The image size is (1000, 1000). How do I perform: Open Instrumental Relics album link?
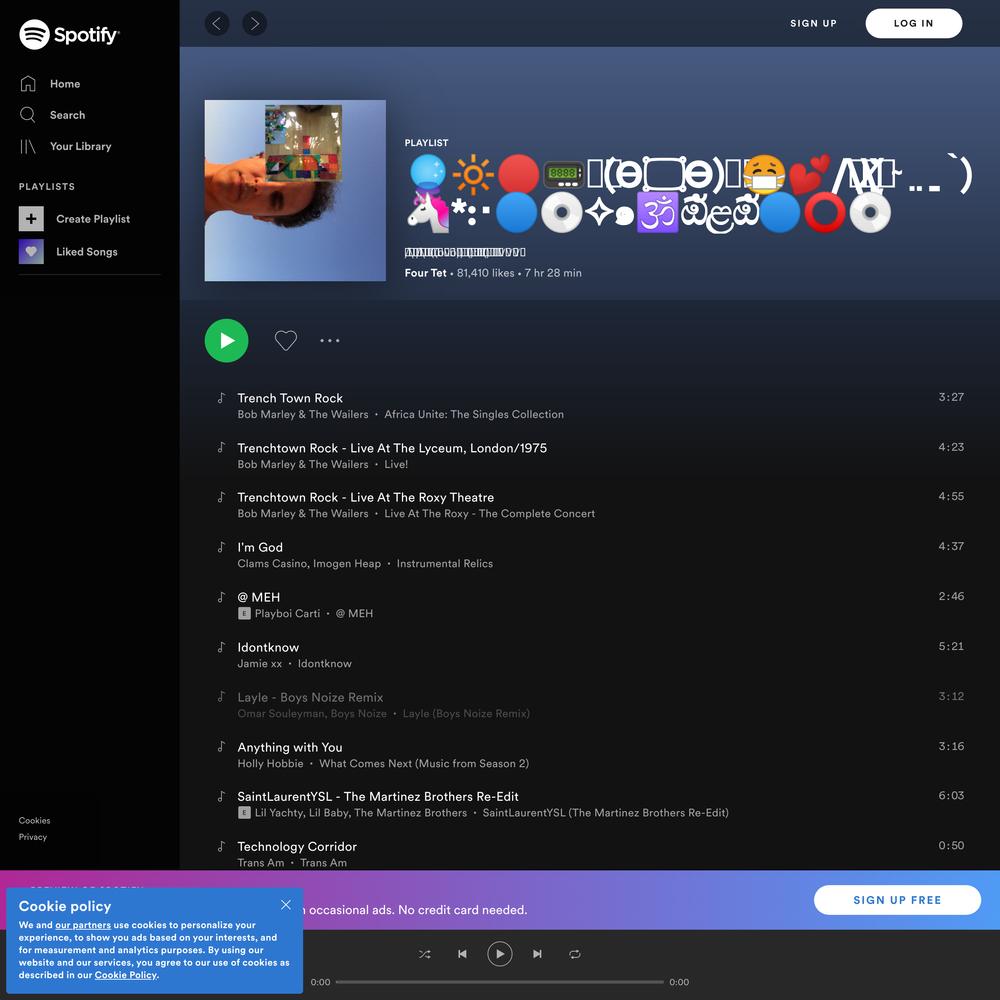[445, 564]
